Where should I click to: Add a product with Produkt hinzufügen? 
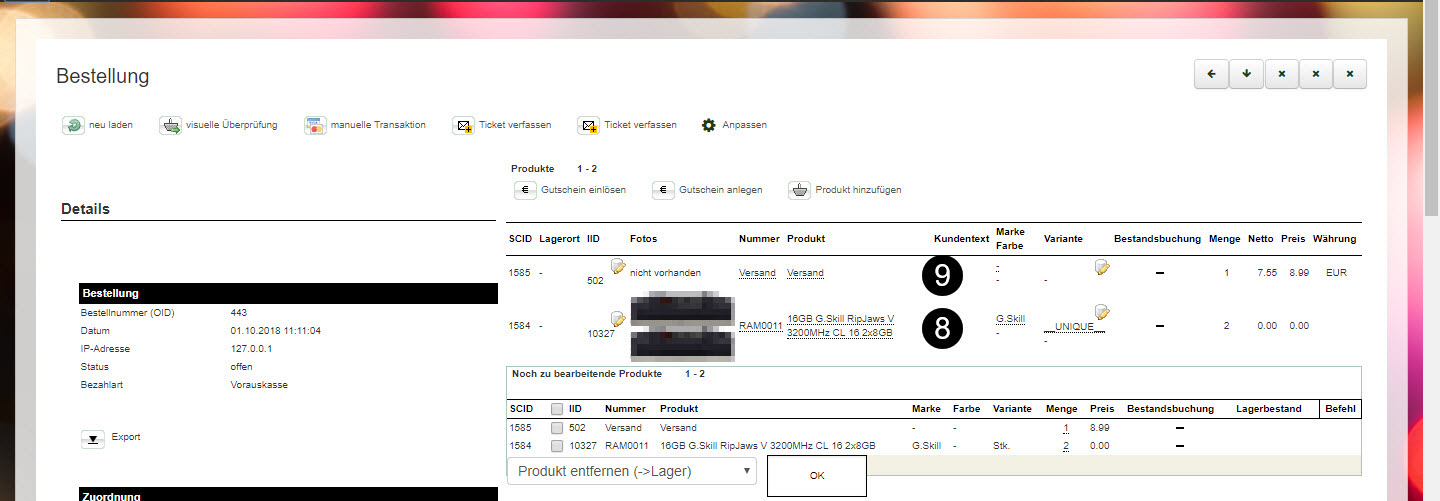[x=799, y=190]
